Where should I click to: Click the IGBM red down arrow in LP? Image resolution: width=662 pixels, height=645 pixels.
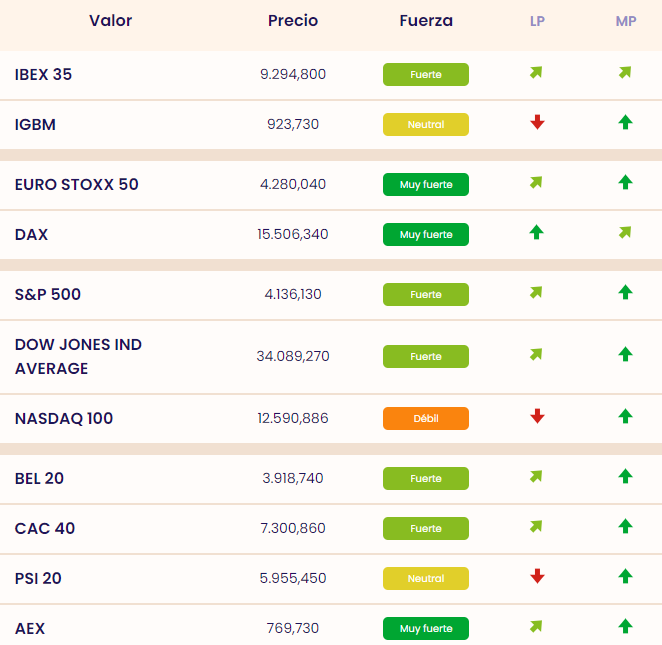pos(537,123)
